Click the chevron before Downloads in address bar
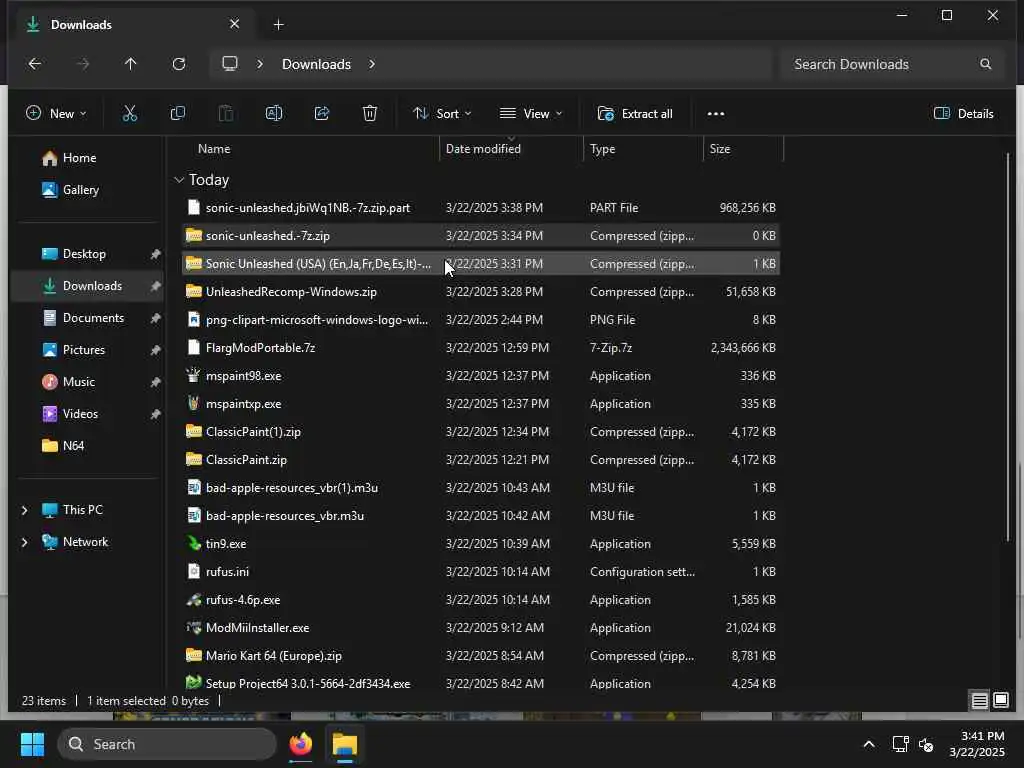 pos(260,64)
